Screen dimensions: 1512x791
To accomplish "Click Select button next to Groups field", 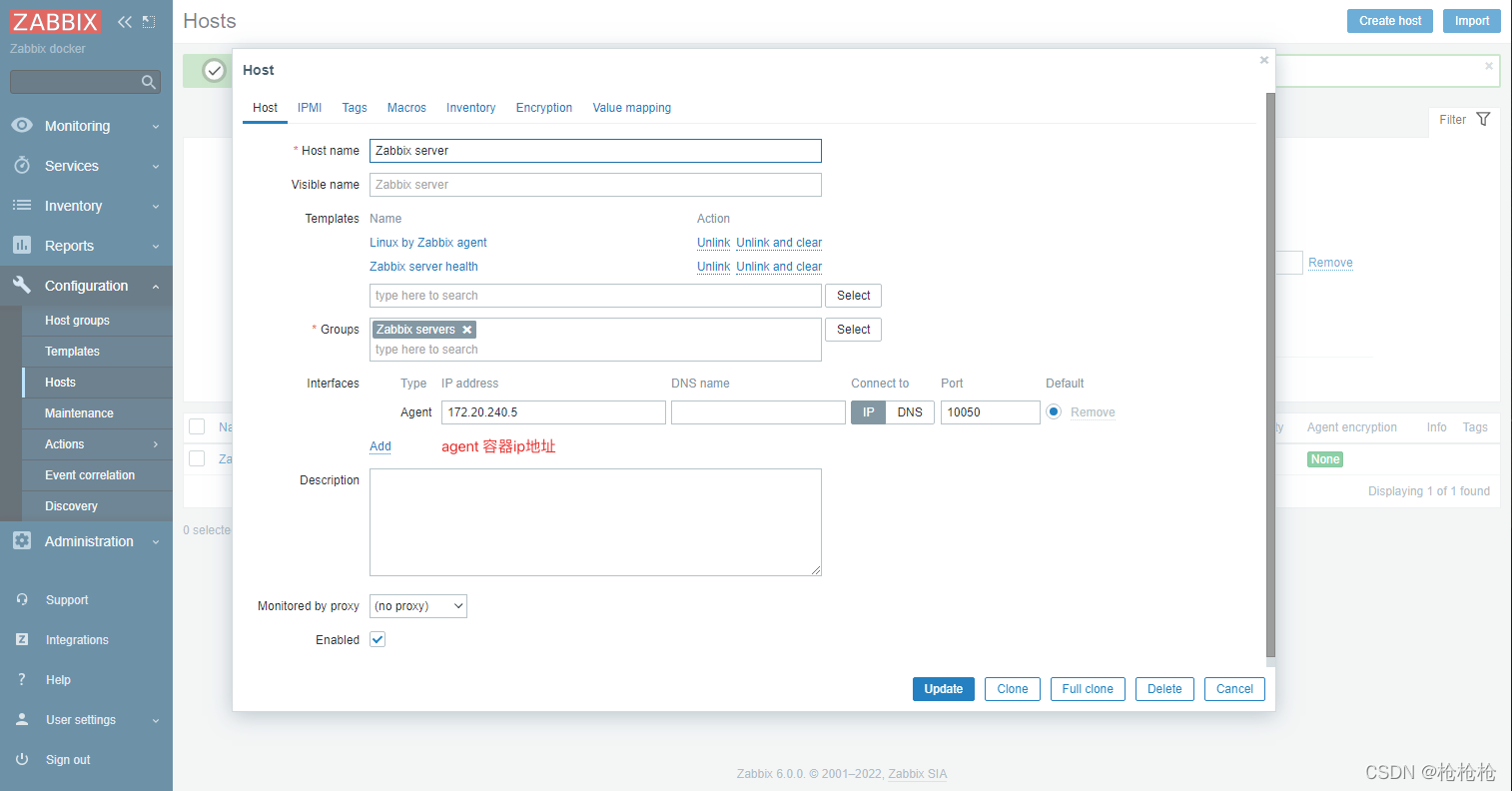I will [x=853, y=330].
